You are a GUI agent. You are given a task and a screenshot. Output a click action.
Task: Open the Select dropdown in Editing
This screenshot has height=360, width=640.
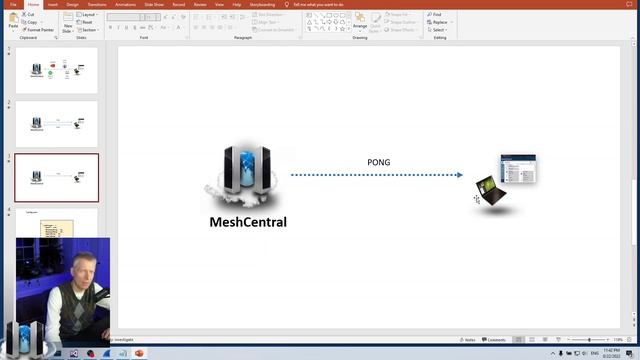pos(438,30)
